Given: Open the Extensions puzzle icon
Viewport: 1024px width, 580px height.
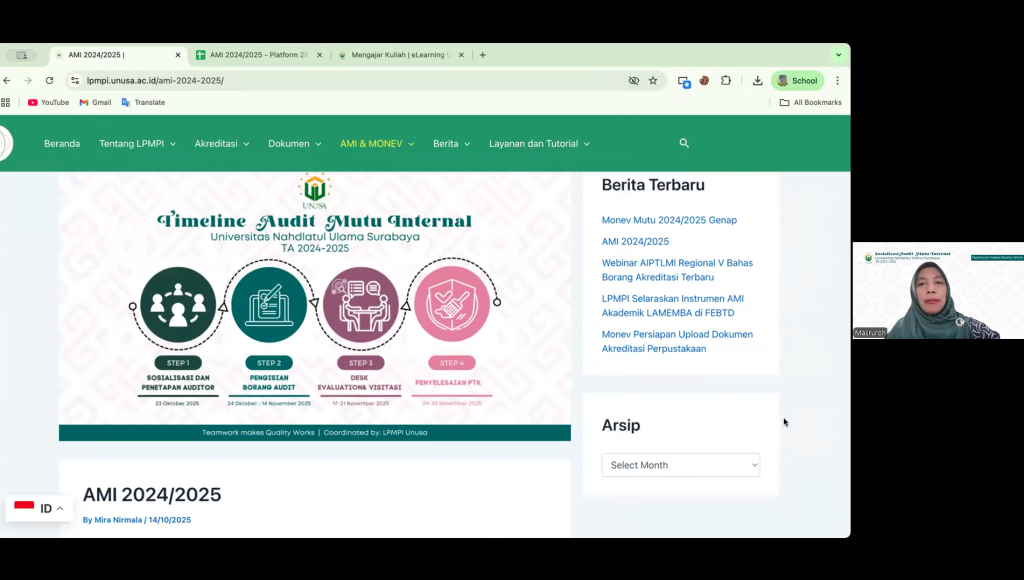Looking at the screenshot, I should point(726,81).
